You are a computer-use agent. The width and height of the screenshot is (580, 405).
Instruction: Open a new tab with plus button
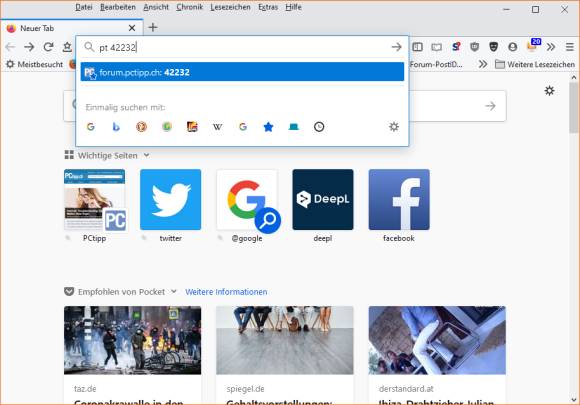[x=153, y=27]
